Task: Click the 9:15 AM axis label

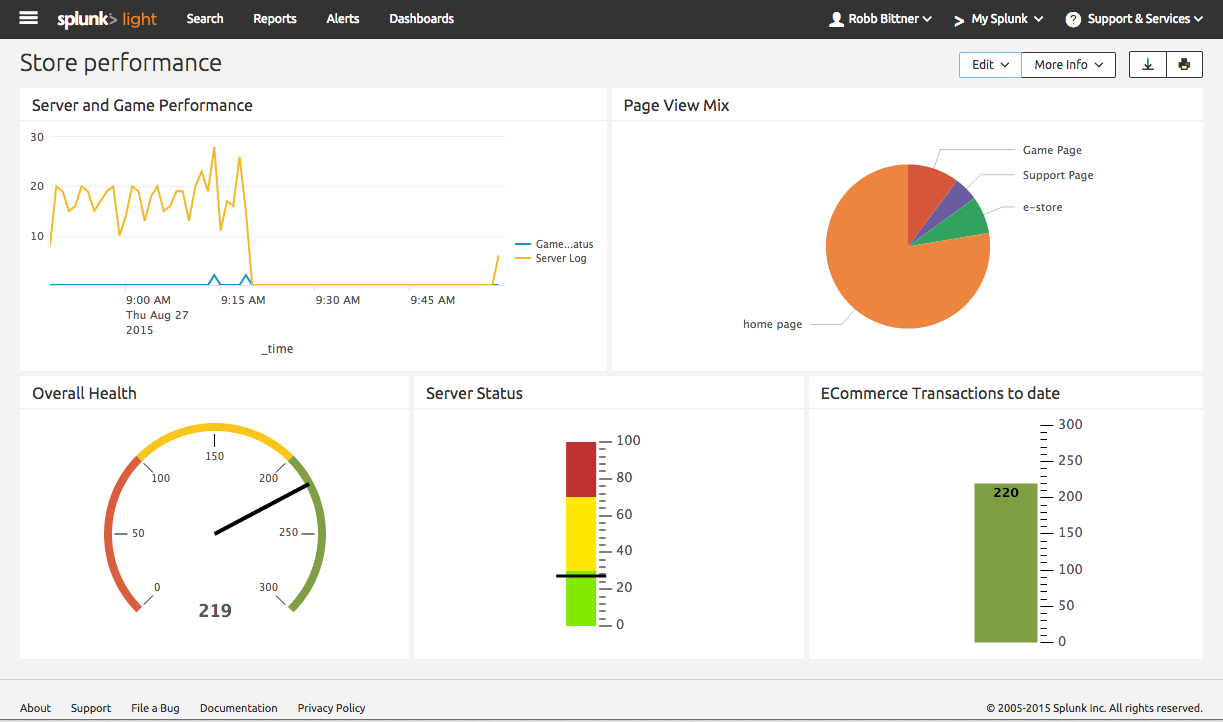Action: (243, 300)
